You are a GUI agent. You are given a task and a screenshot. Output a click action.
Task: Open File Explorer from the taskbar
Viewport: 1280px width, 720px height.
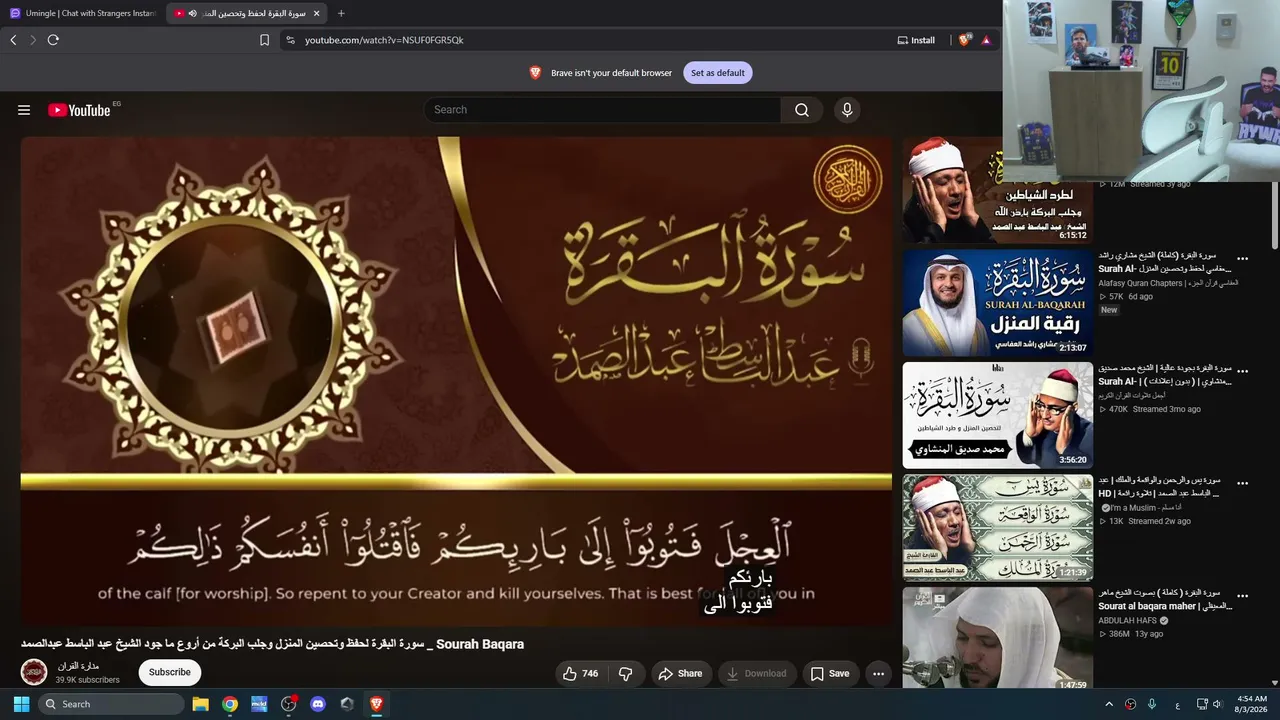[x=200, y=704]
